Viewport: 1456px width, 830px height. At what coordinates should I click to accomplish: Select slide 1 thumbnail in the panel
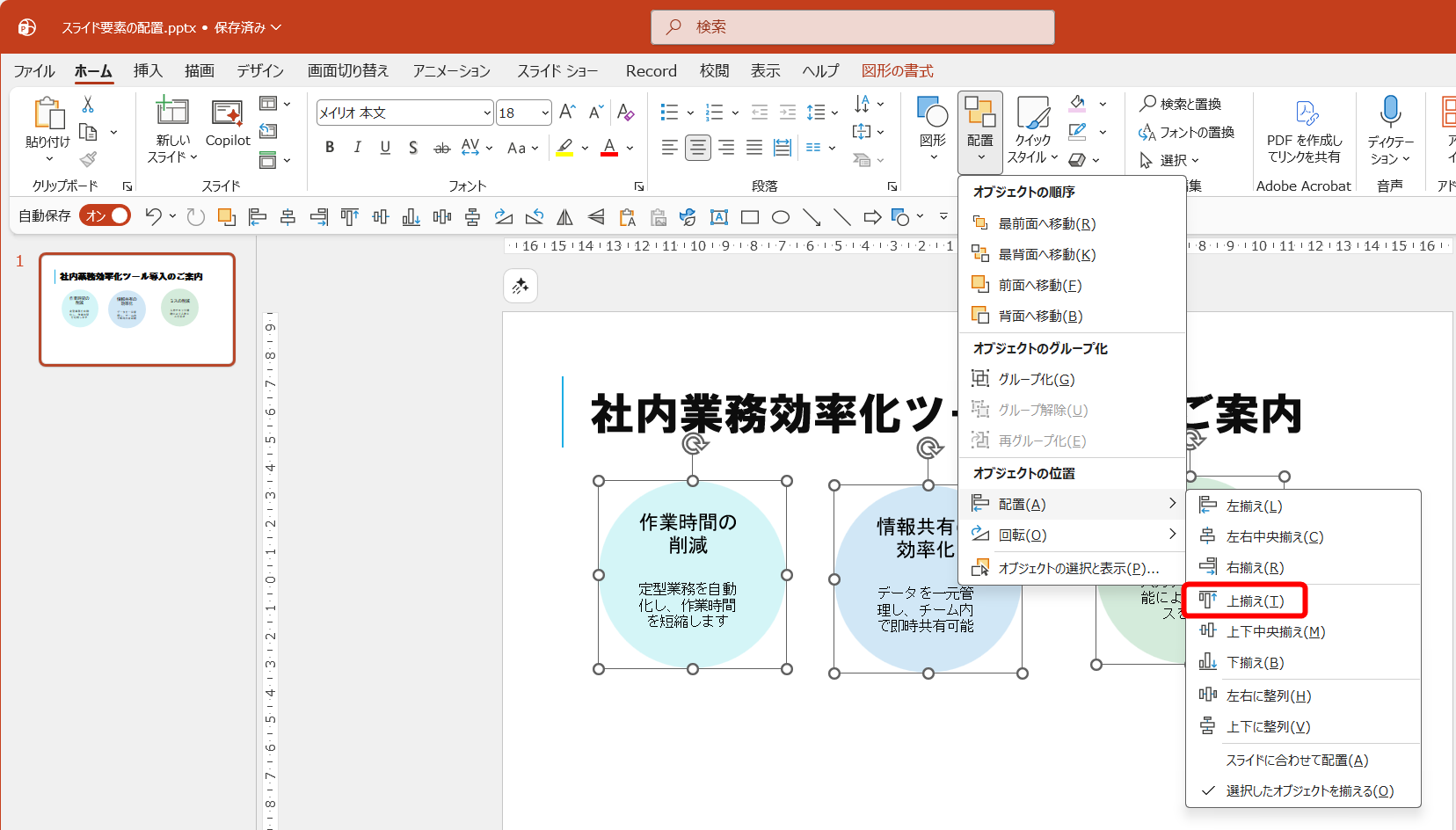tap(136, 309)
